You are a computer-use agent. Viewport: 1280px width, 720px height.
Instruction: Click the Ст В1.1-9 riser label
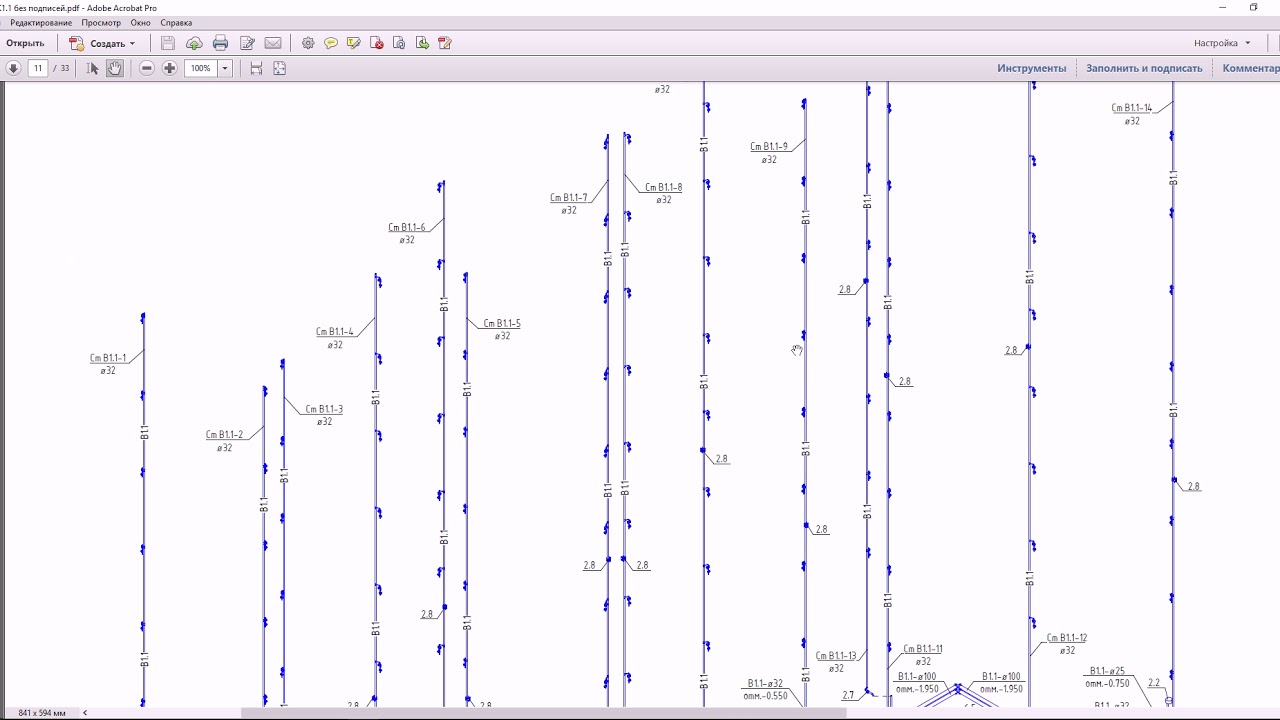click(769, 147)
